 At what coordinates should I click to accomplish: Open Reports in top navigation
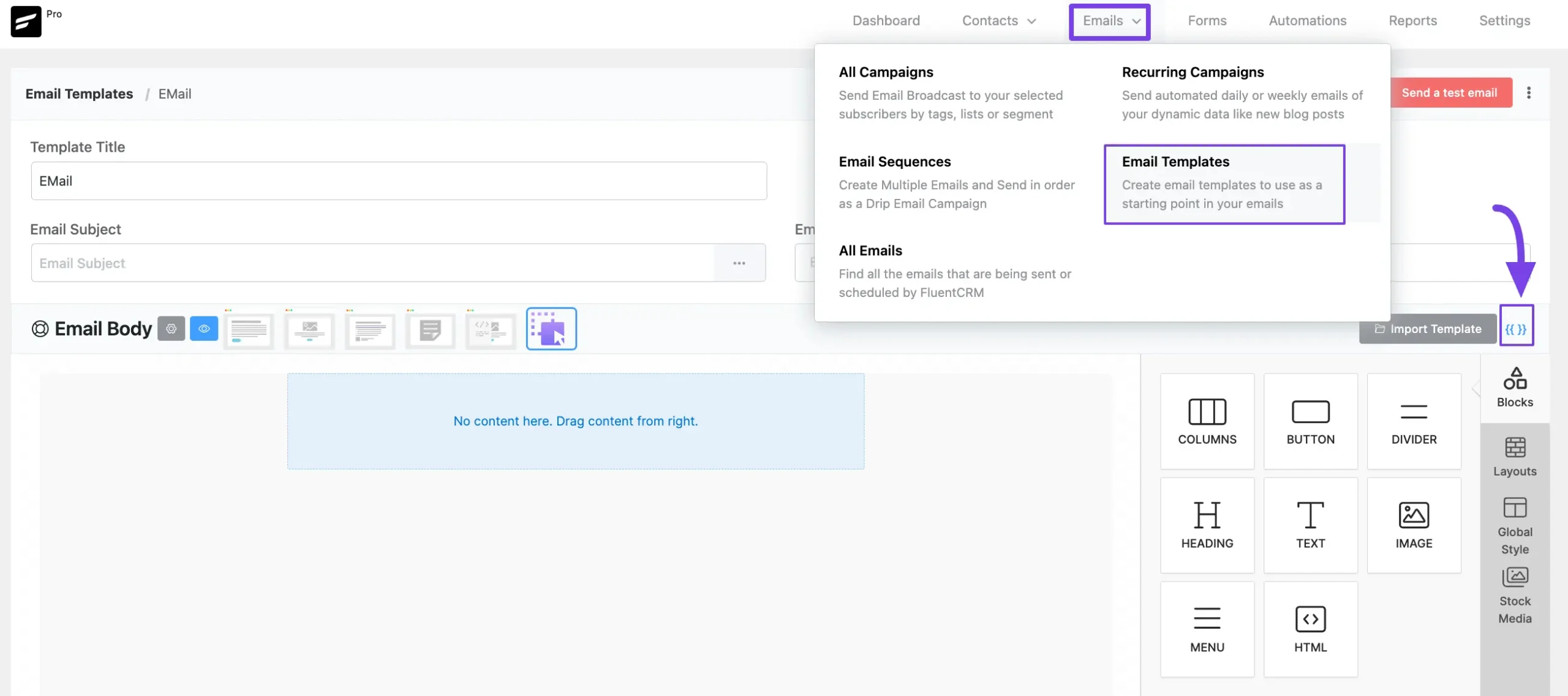pyautogui.click(x=1412, y=21)
